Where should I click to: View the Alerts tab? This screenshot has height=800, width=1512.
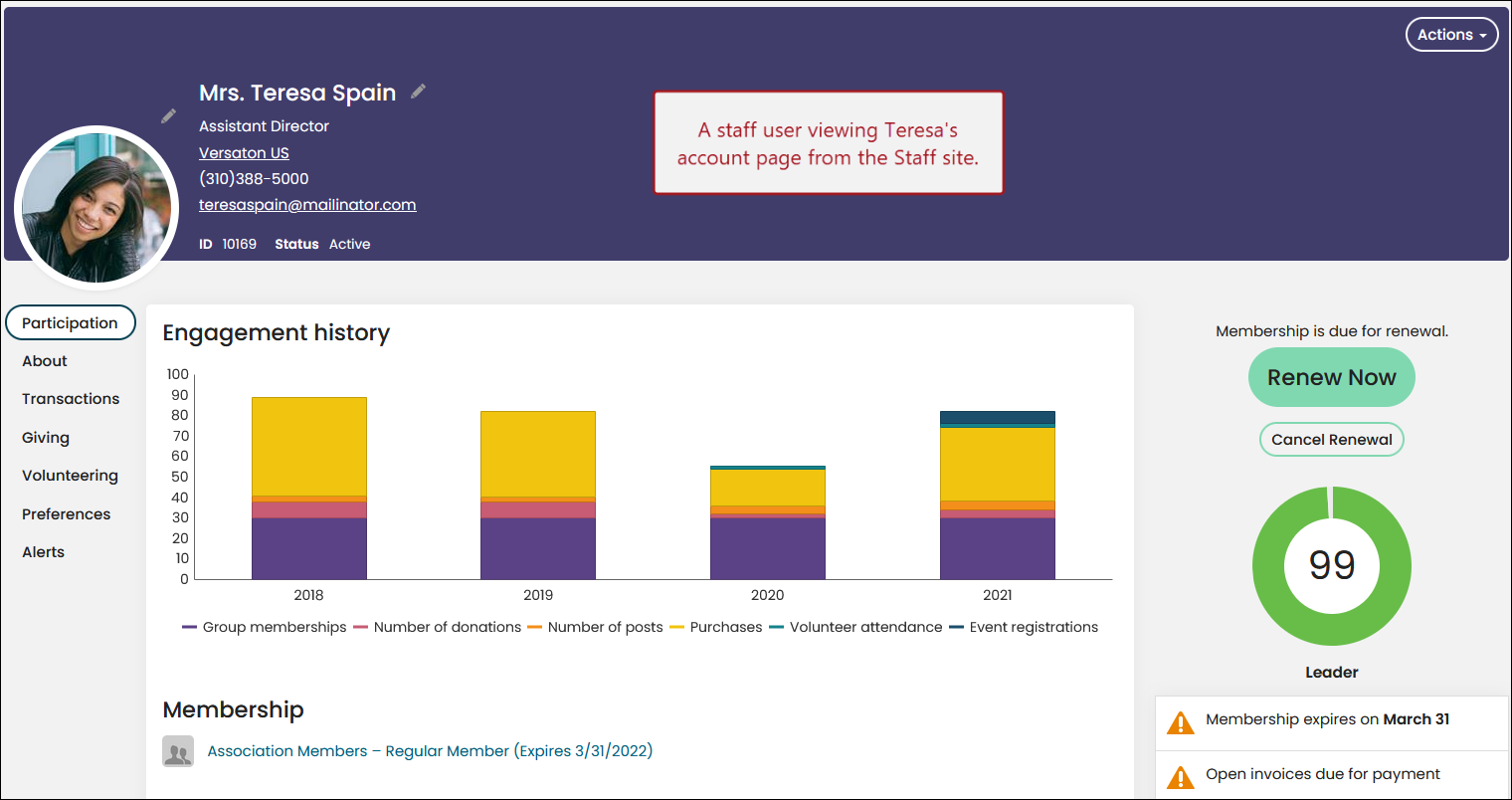coord(44,552)
